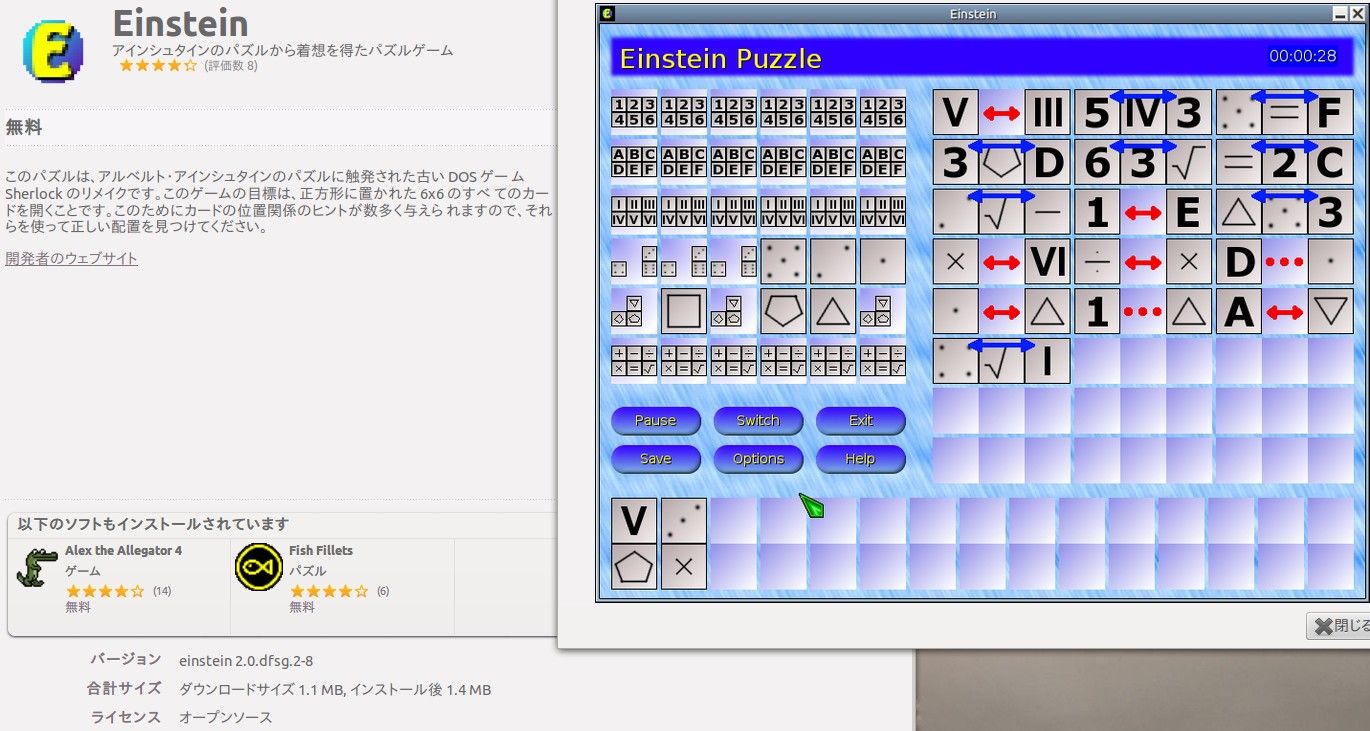The width and height of the screenshot is (1370, 731).
Task: Click the オープンソース license value
Action: [225, 717]
